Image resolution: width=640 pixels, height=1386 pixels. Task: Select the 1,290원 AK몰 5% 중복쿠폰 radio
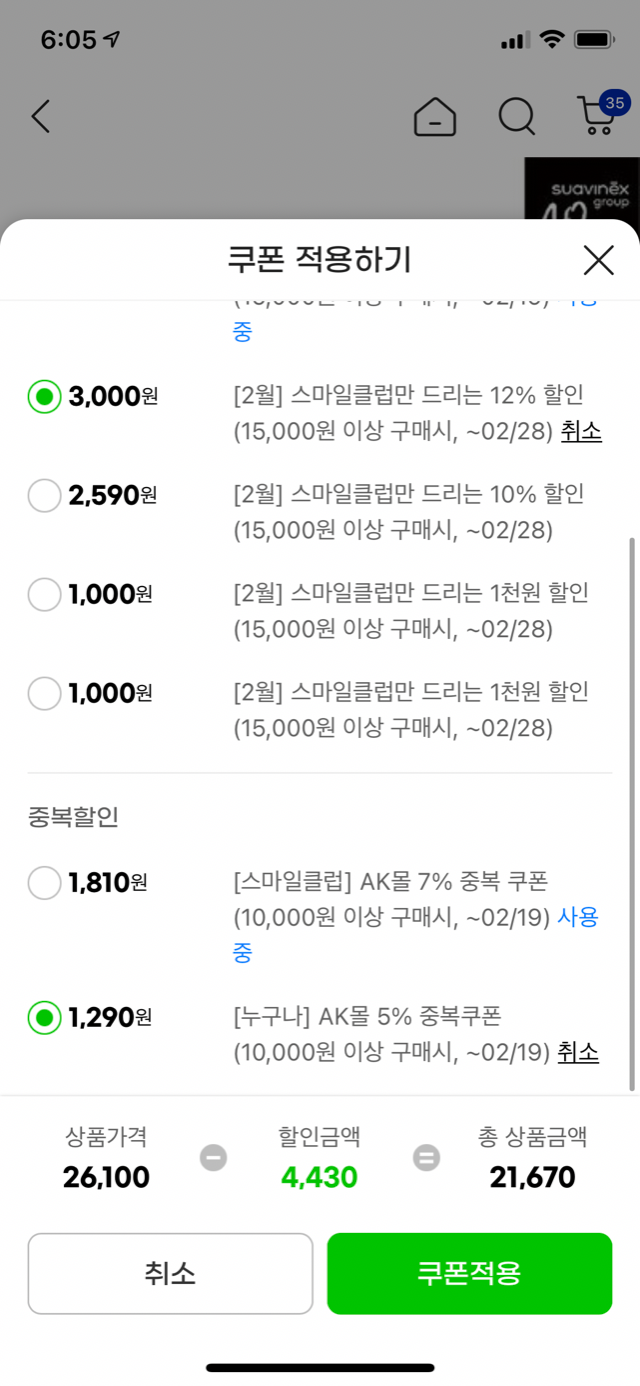click(44, 1019)
